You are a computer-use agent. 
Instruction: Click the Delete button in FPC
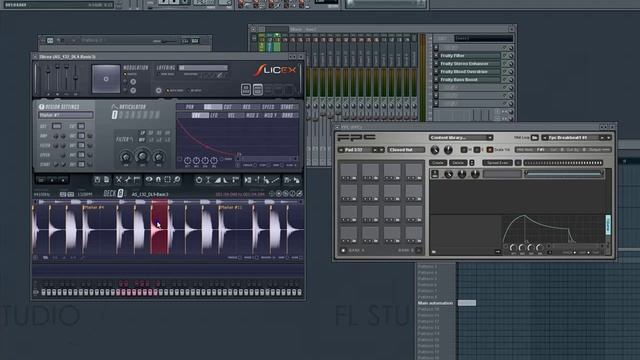(458, 162)
